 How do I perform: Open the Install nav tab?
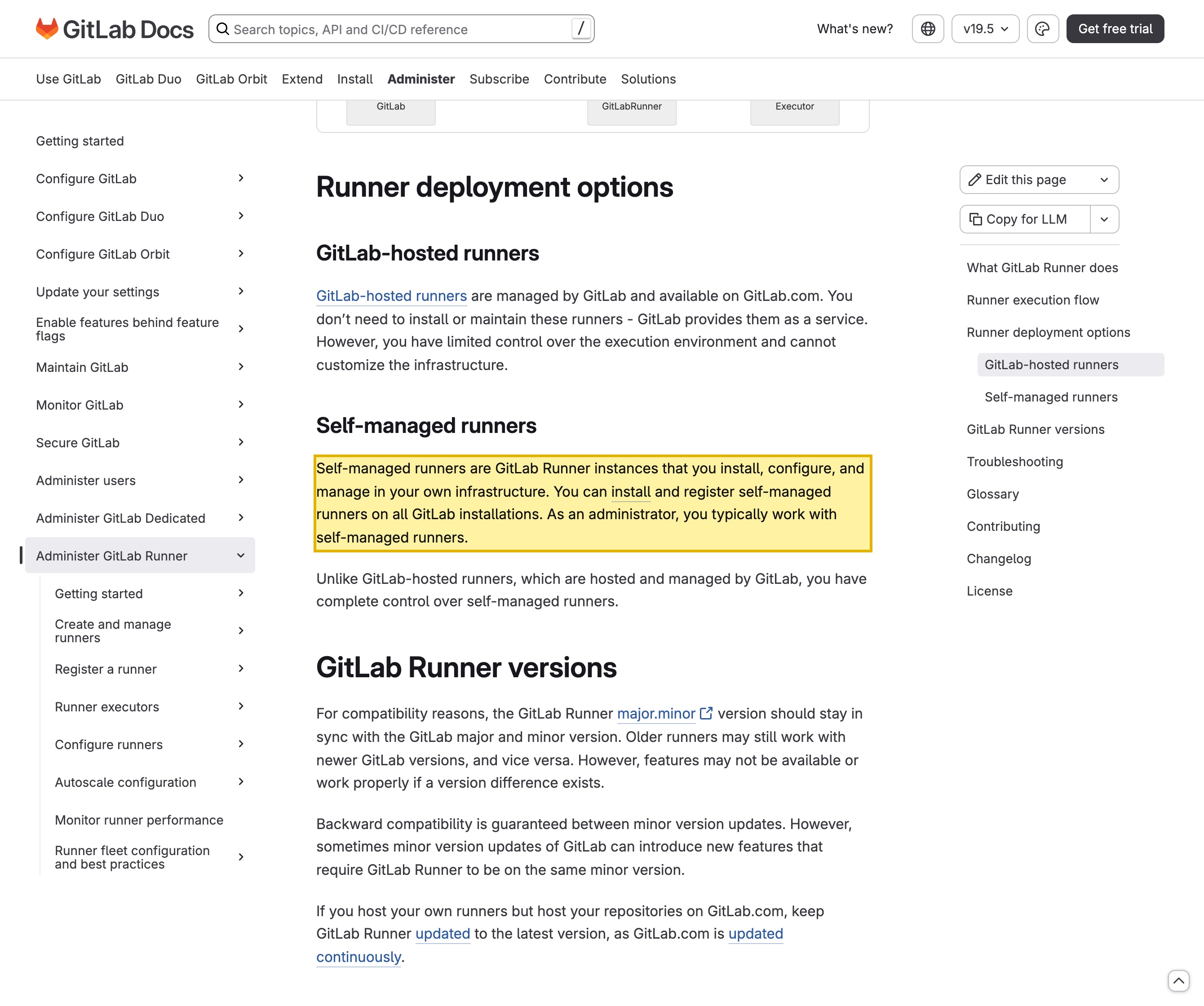[355, 79]
